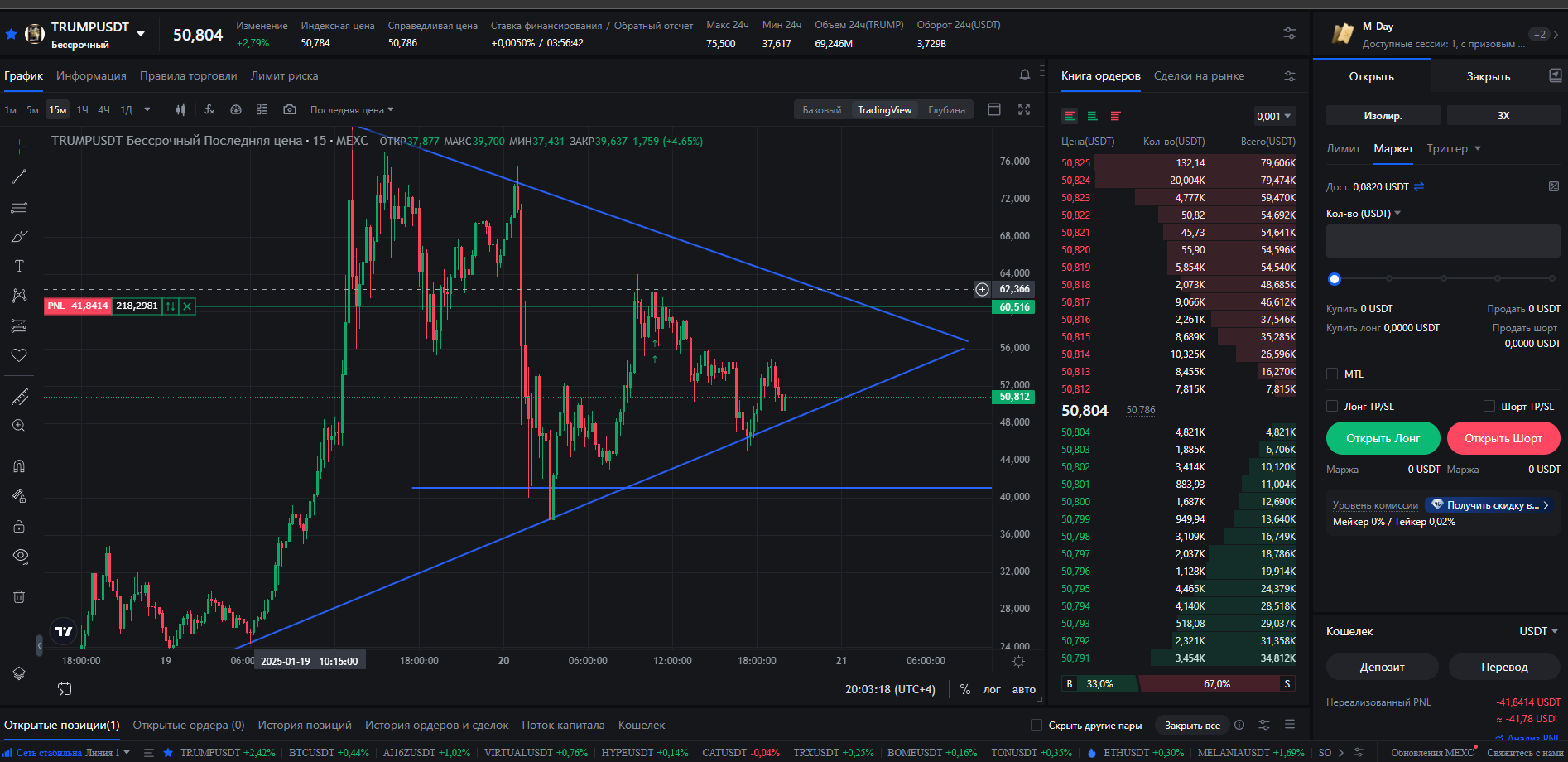
Task: Click the heart favorites drawing icon
Action: click(x=19, y=355)
